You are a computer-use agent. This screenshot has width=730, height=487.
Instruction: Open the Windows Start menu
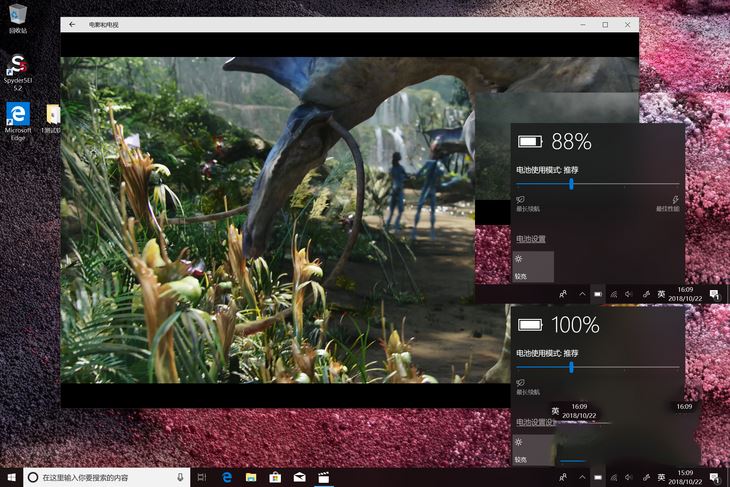[12, 477]
